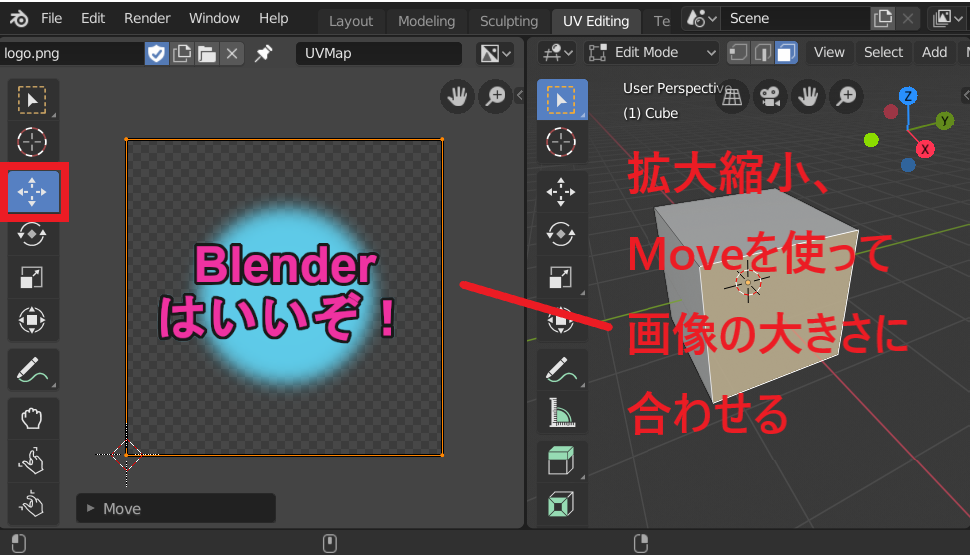The height and width of the screenshot is (555, 970).
Task: Select the Scale tool in UV editor
Action: [32, 277]
